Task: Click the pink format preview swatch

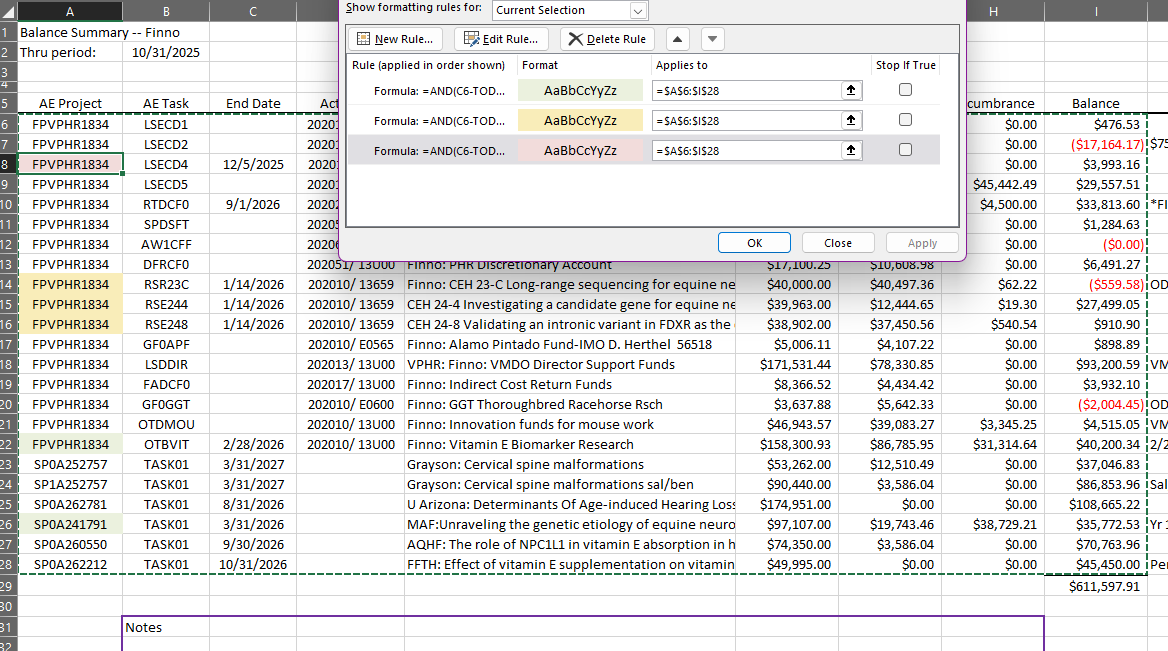Action: pos(580,150)
